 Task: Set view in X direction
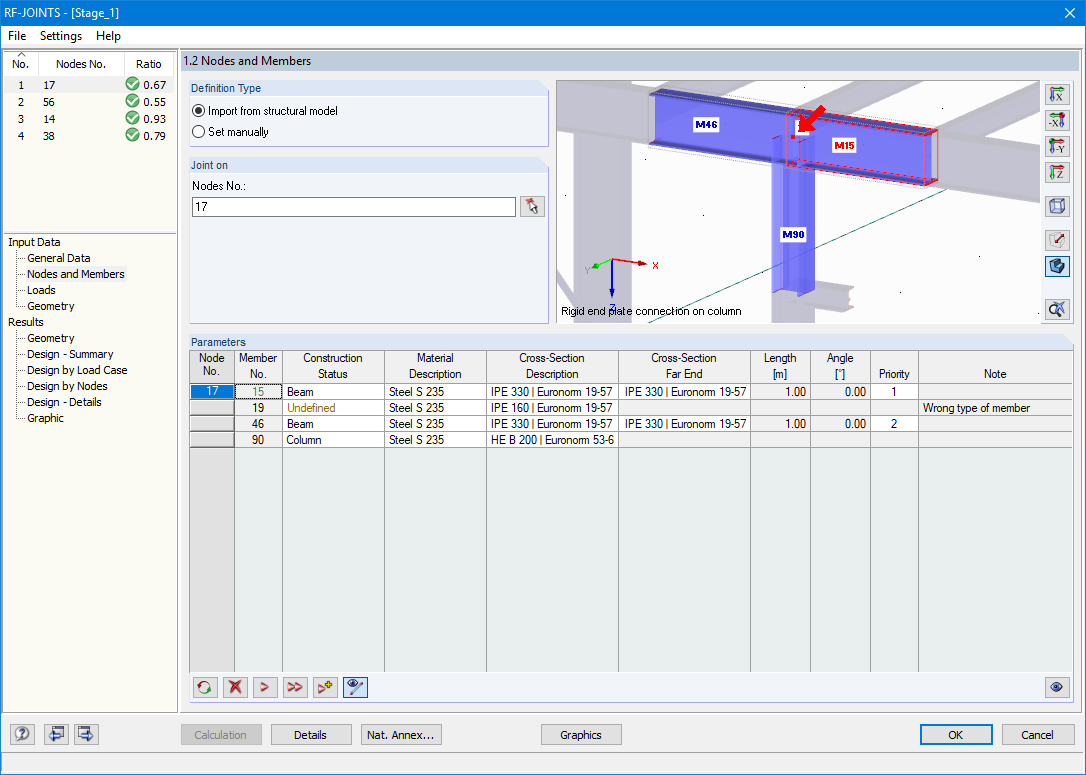point(1057,94)
